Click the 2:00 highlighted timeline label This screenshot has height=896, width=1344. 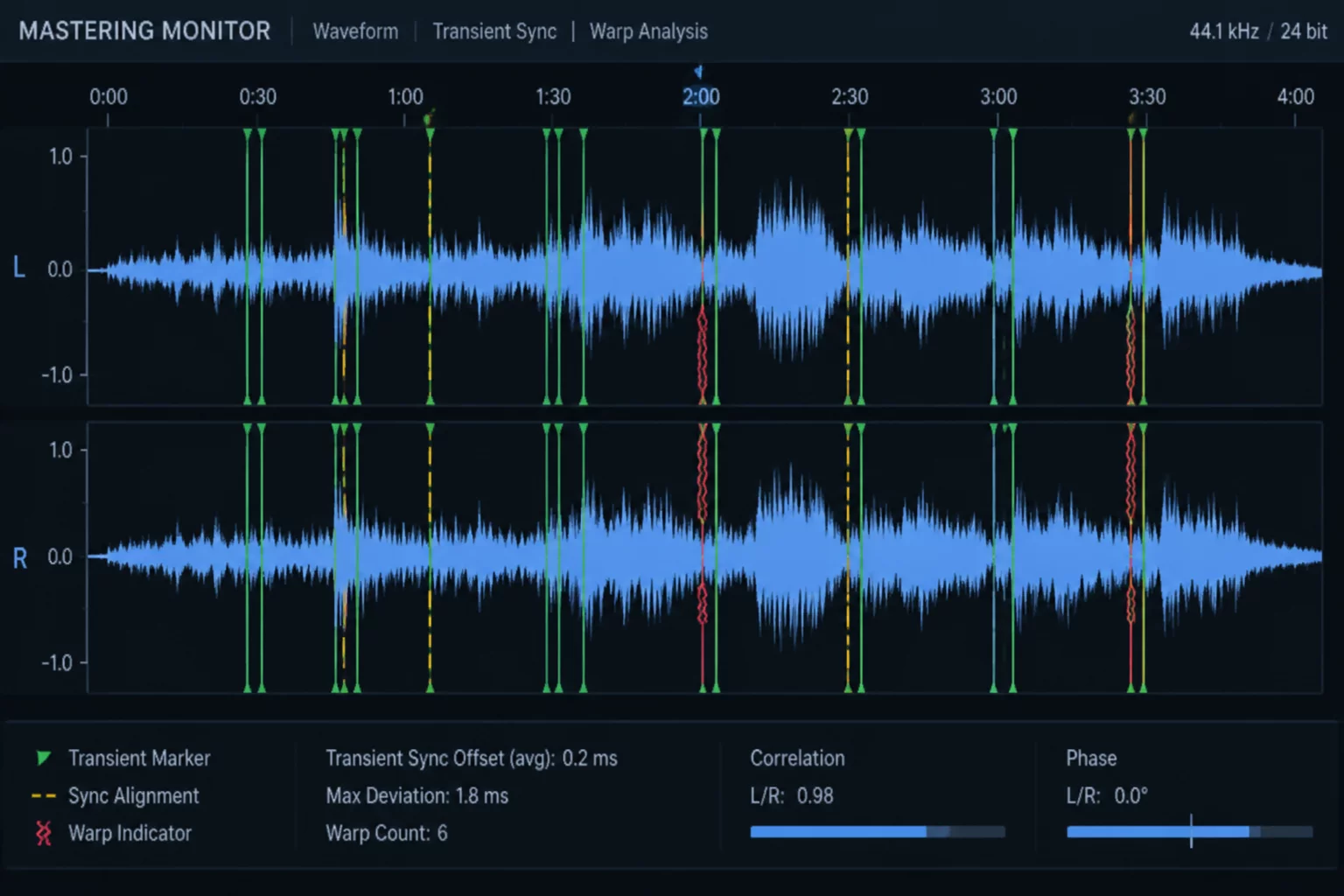tap(701, 96)
